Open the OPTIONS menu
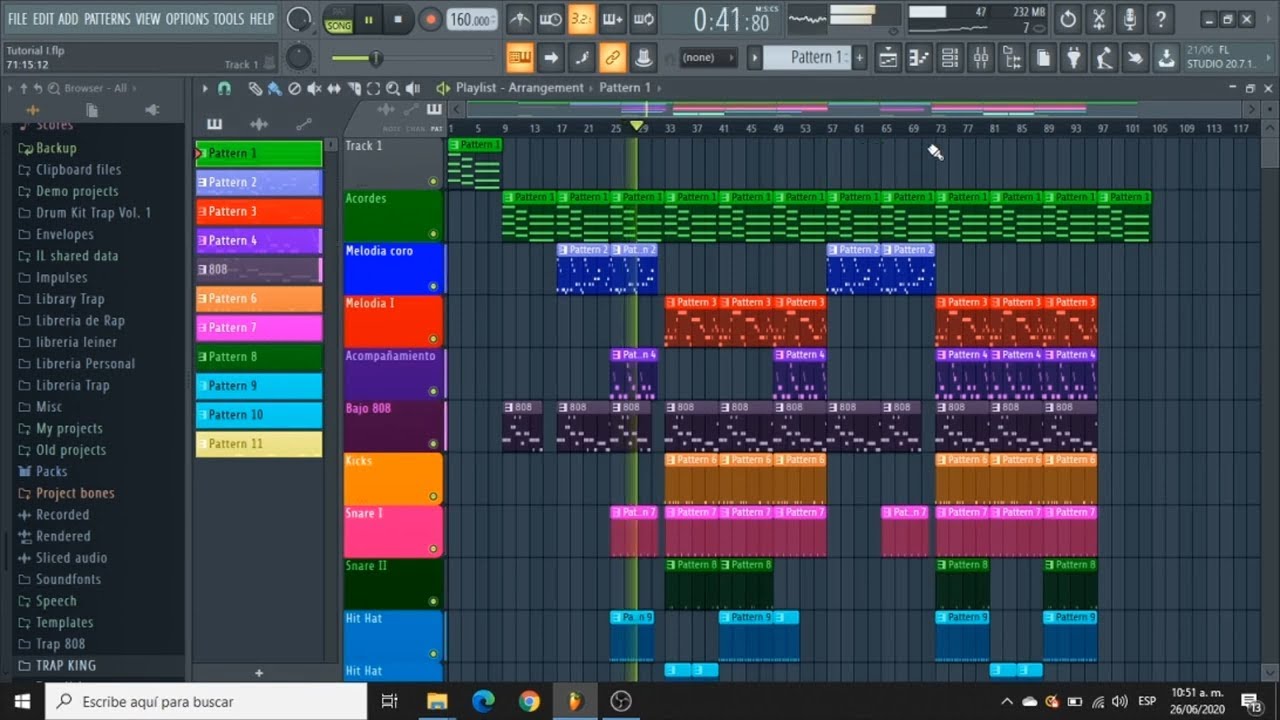 pyautogui.click(x=186, y=19)
